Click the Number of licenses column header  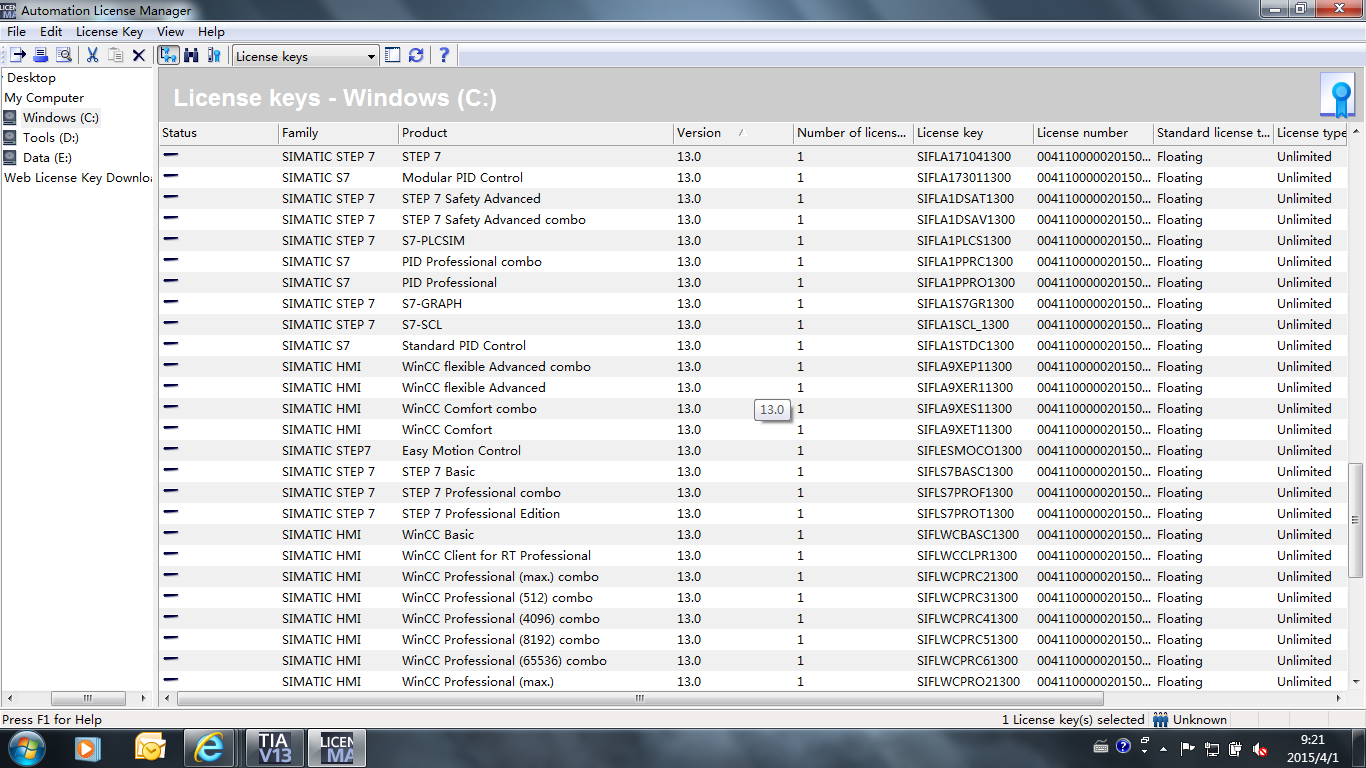point(853,133)
